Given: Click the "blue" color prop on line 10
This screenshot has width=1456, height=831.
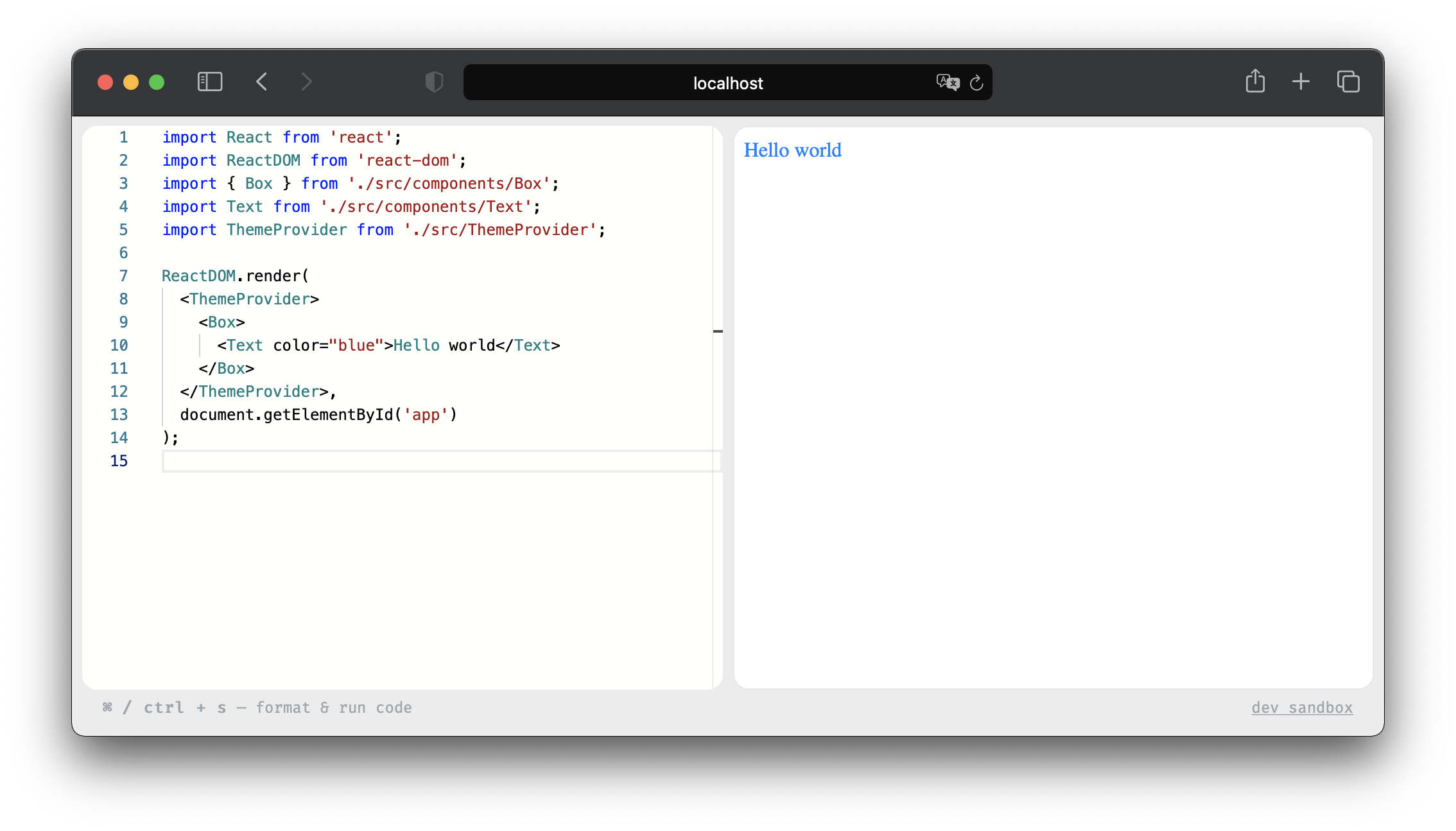Looking at the screenshot, I should pyautogui.click(x=355, y=345).
